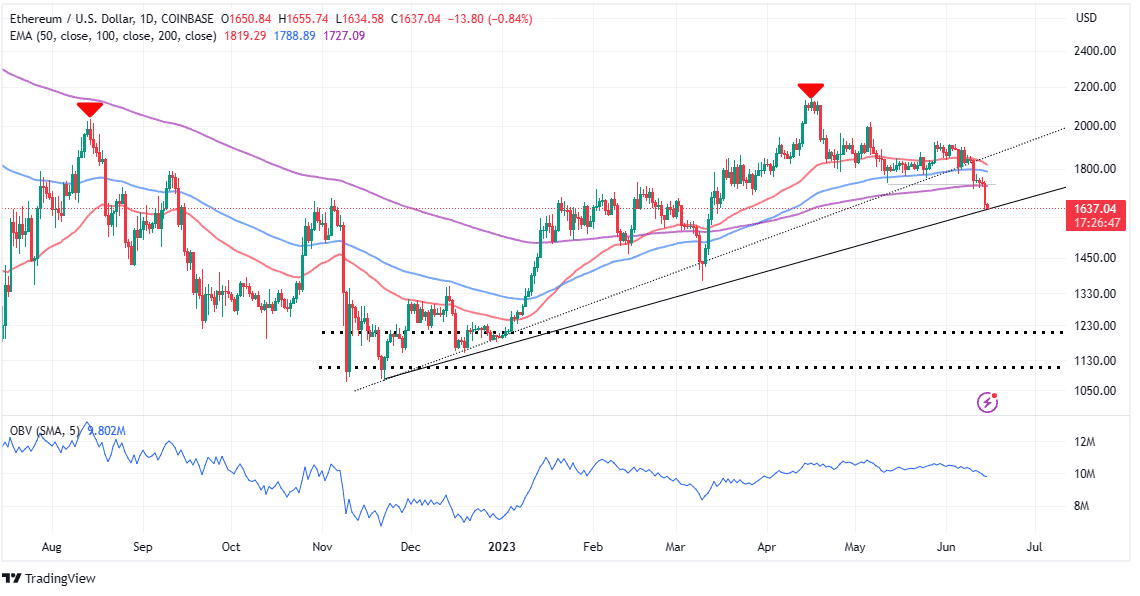The image size is (1140, 596).
Task: Click the purple lightning bolt icon
Action: tap(988, 402)
